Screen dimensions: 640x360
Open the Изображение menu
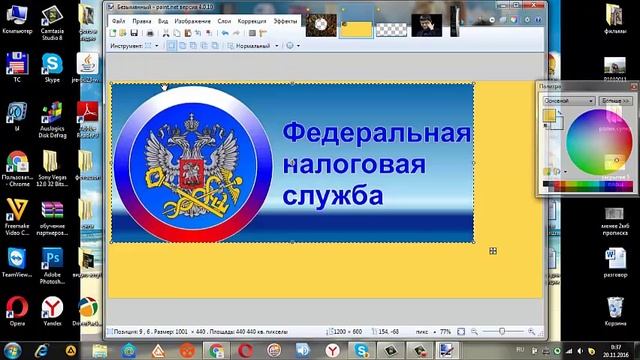192,21
